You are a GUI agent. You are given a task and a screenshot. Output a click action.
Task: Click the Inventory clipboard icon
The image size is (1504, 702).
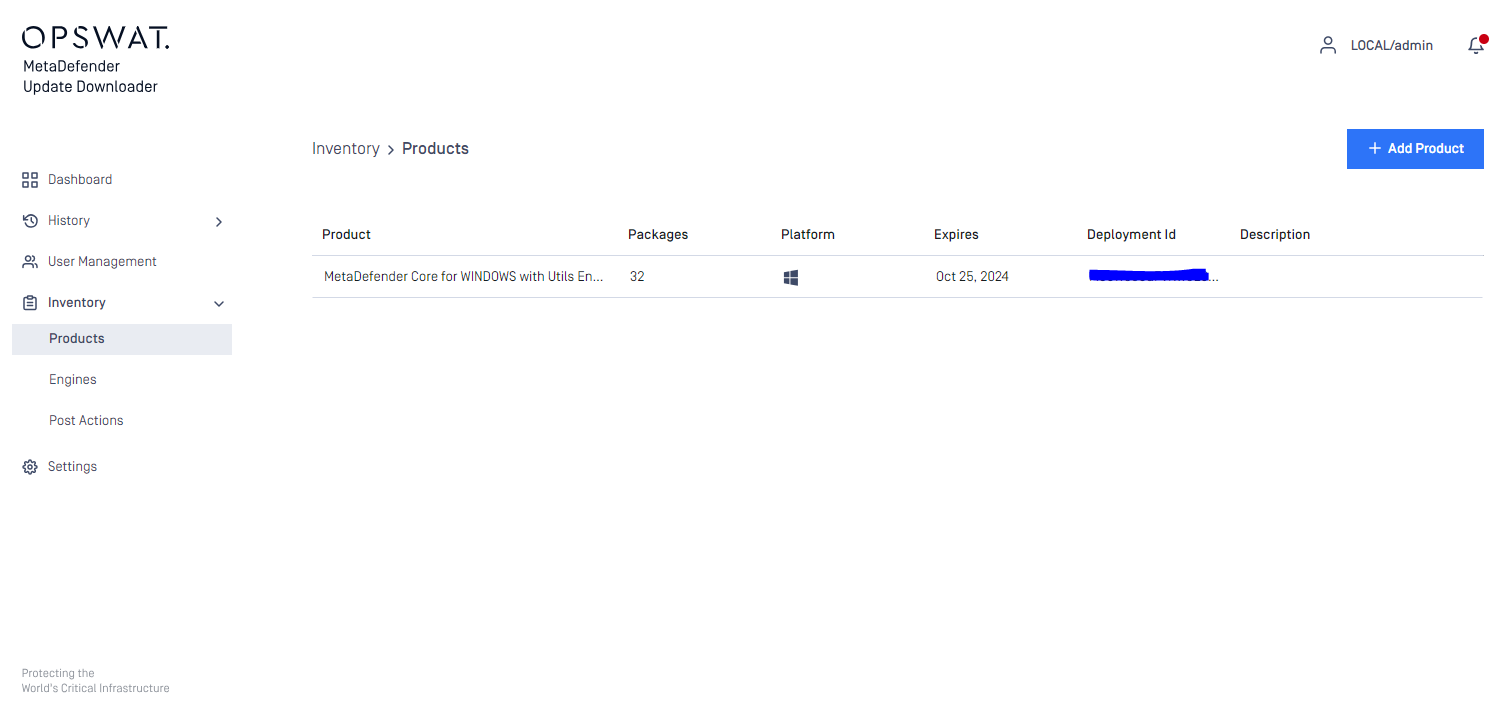click(x=30, y=303)
